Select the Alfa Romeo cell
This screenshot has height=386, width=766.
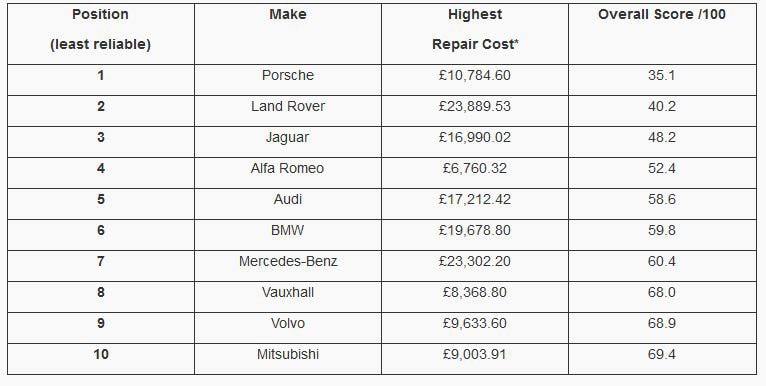(288, 173)
